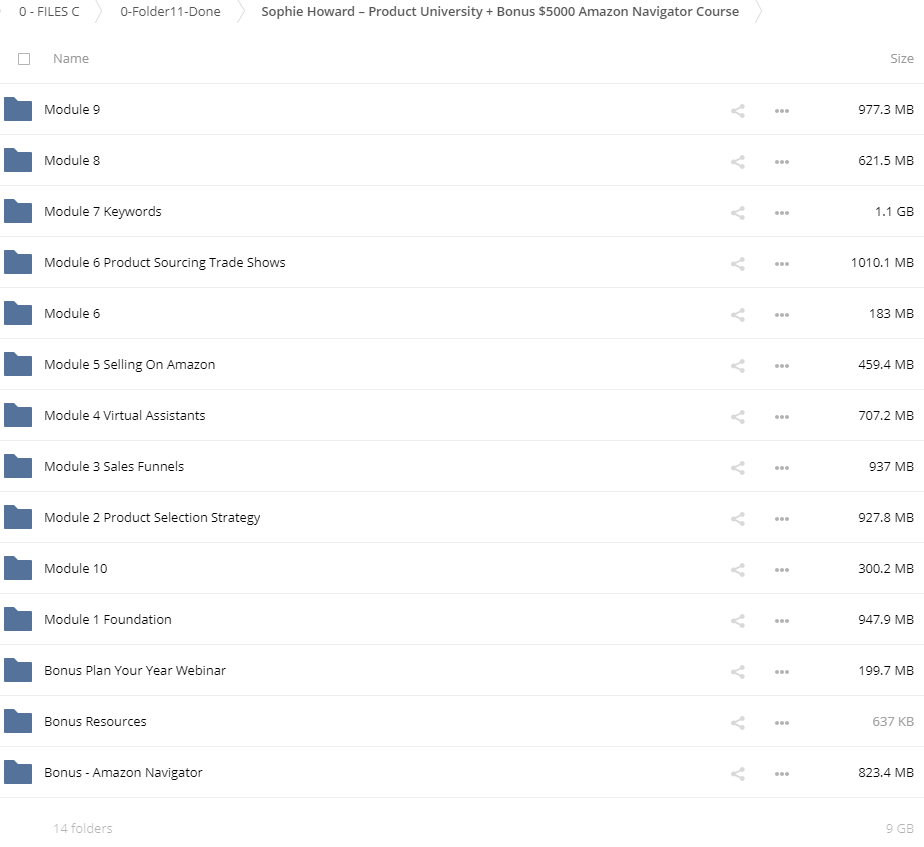Share the Module 7 Keywords folder
The height and width of the screenshot is (847, 924).
tap(738, 213)
